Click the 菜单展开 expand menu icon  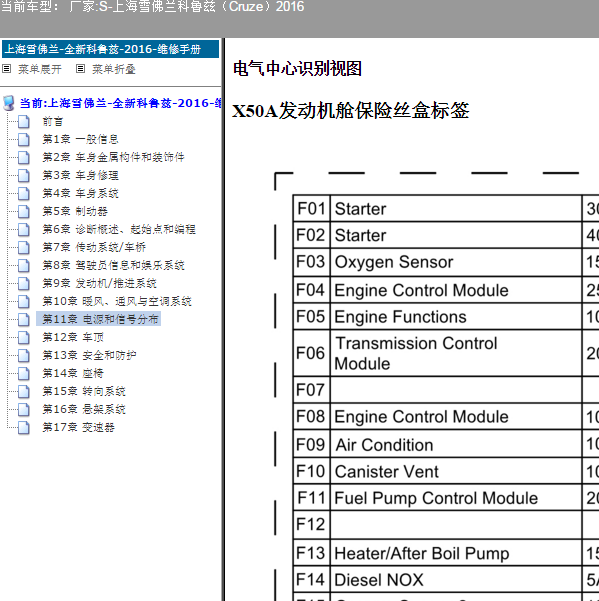coord(7,69)
